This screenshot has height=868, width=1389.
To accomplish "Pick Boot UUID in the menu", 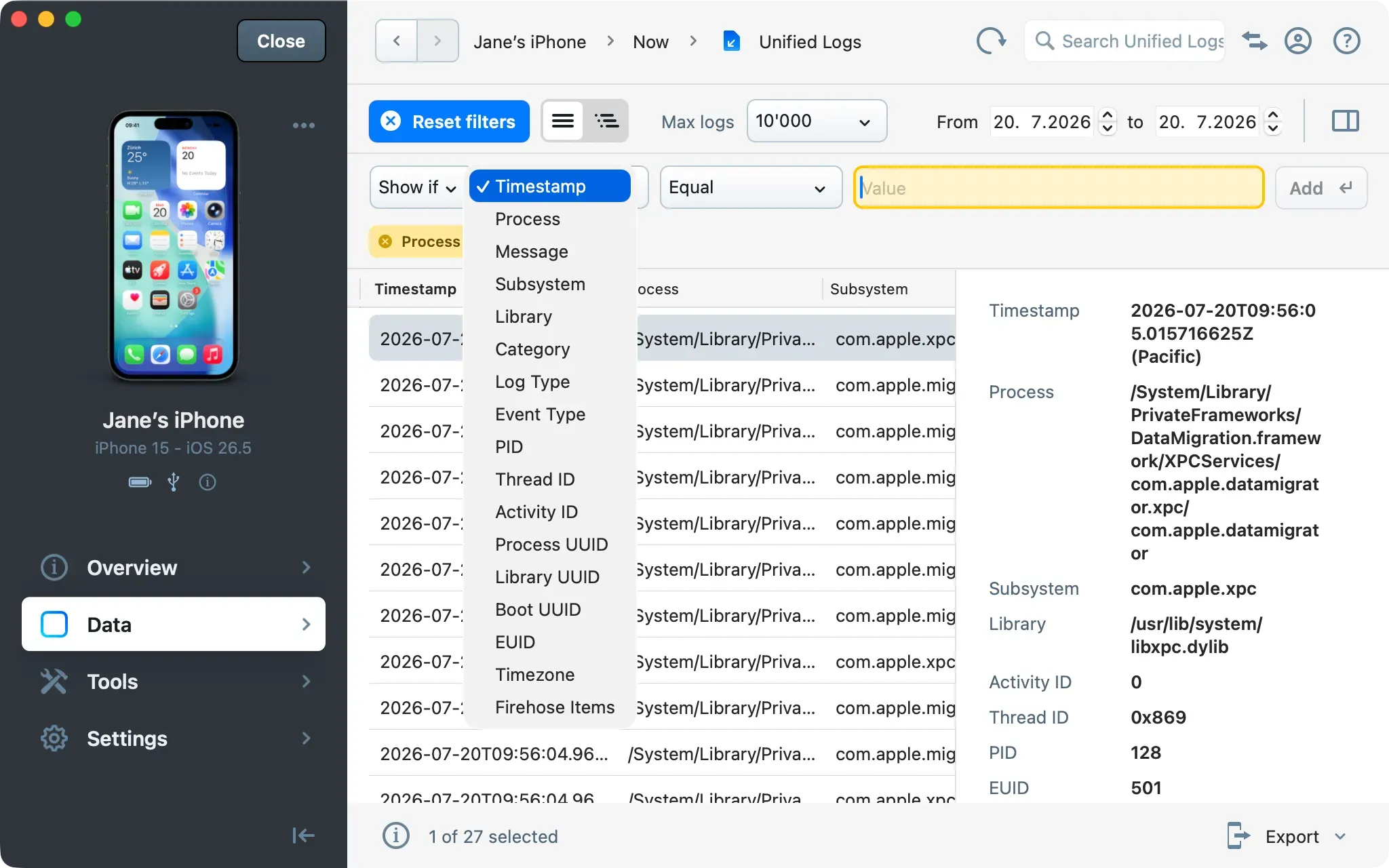I will [x=550, y=610].
